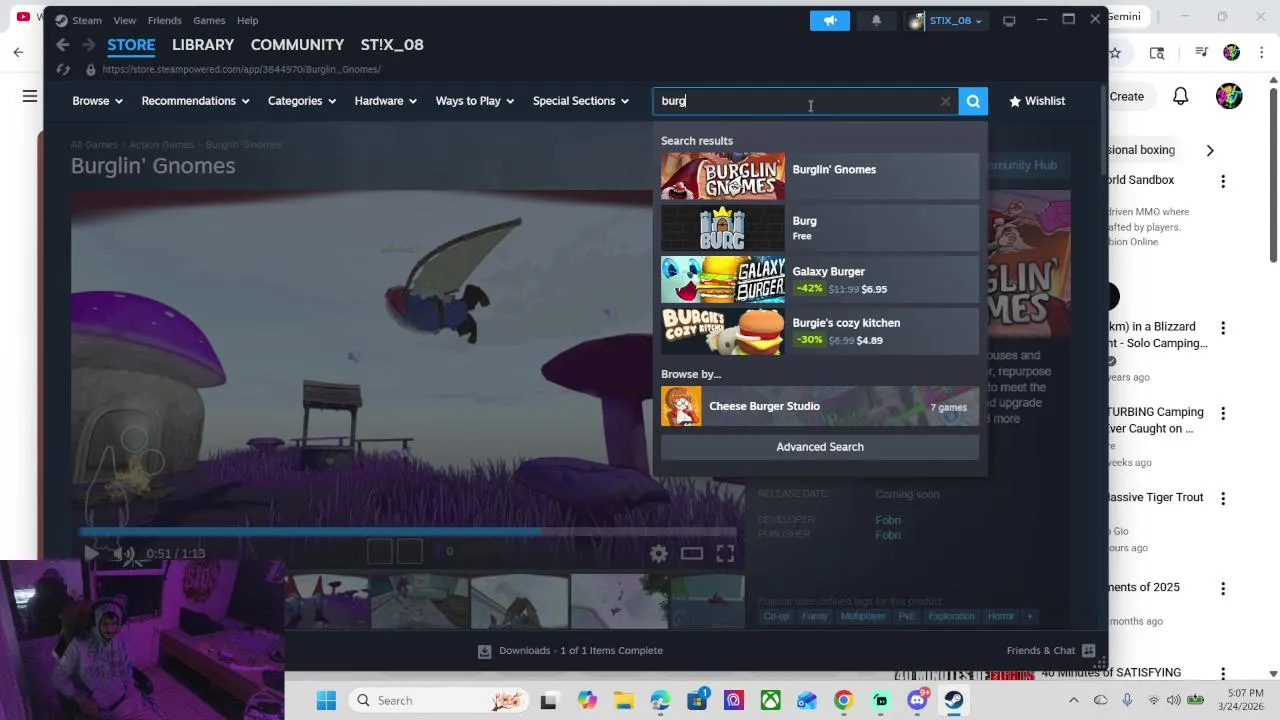Open the Games menu
The image size is (1280, 720).
click(209, 20)
